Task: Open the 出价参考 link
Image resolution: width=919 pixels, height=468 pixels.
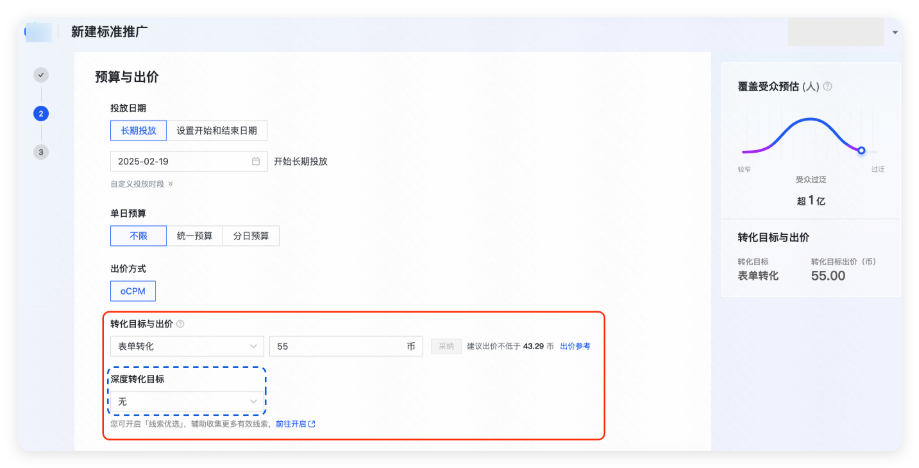Action: pos(575,346)
